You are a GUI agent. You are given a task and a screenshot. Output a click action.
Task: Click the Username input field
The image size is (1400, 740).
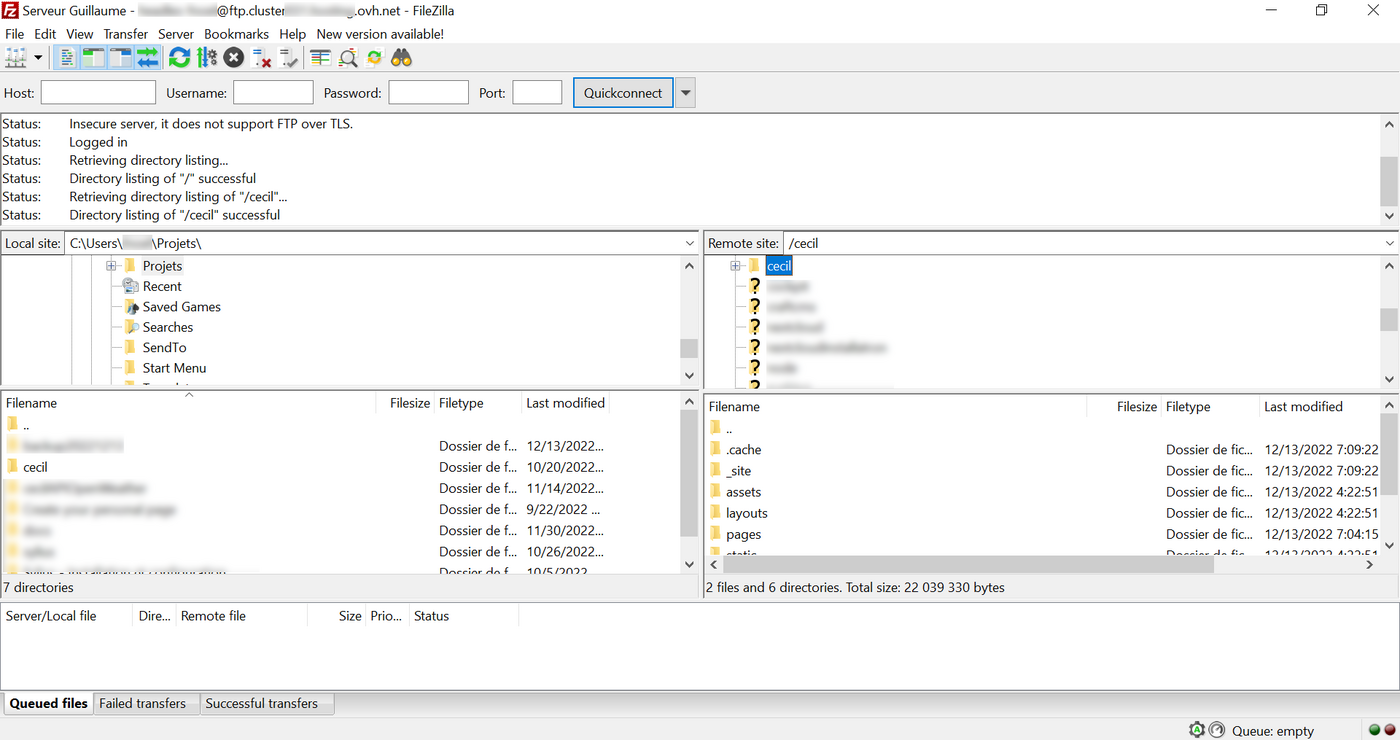(272, 92)
